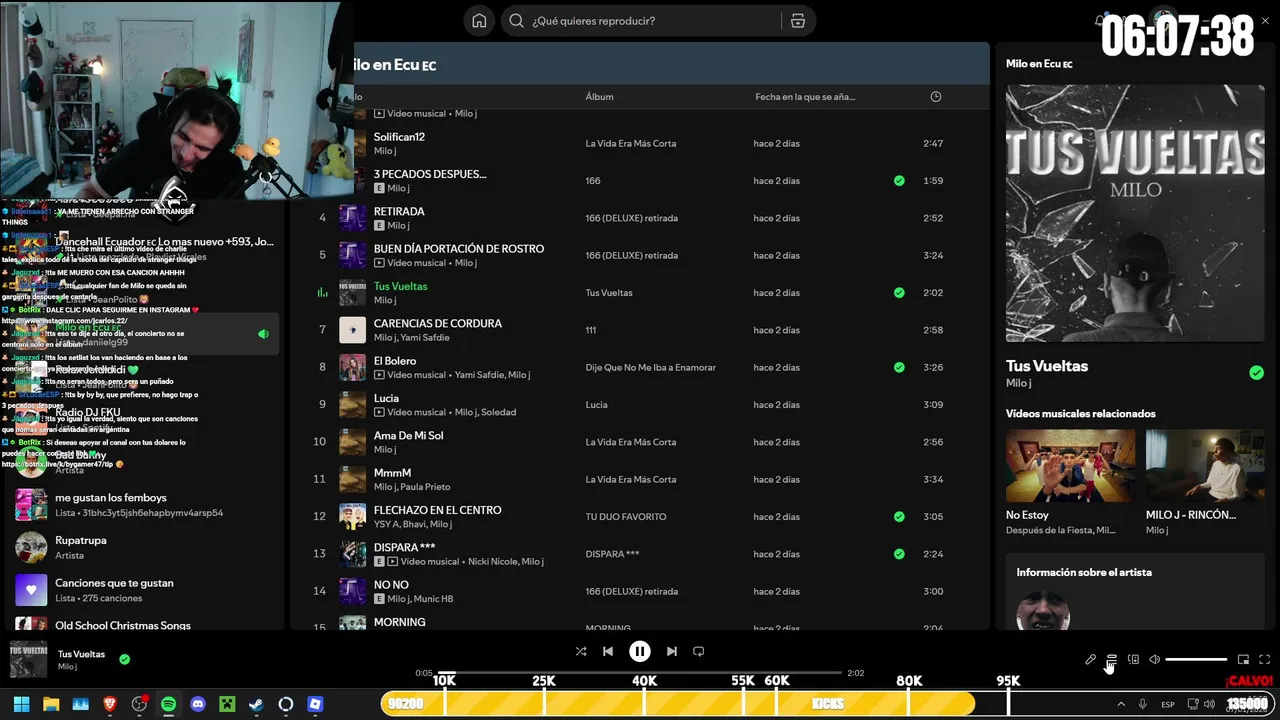The height and width of the screenshot is (720, 1280).
Task: Open the play queue
Action: [x=1112, y=659]
